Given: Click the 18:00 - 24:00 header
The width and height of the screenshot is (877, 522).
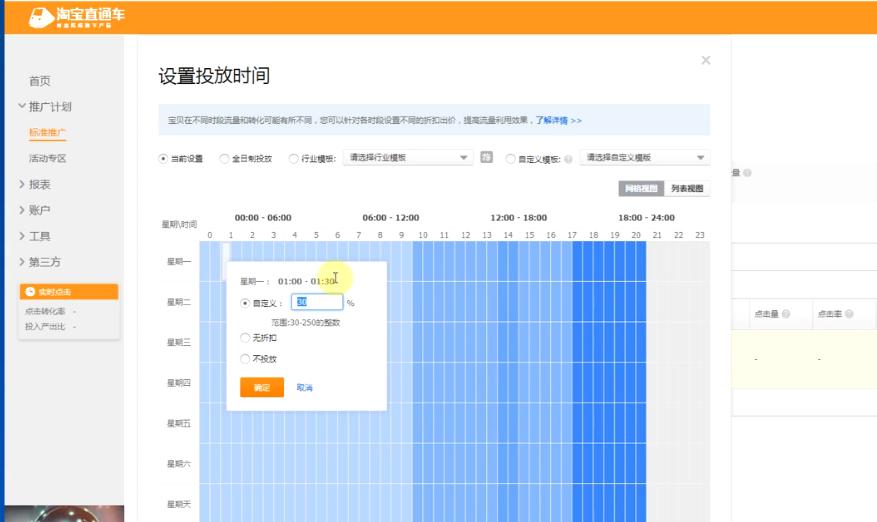Looking at the screenshot, I should click(647, 218).
